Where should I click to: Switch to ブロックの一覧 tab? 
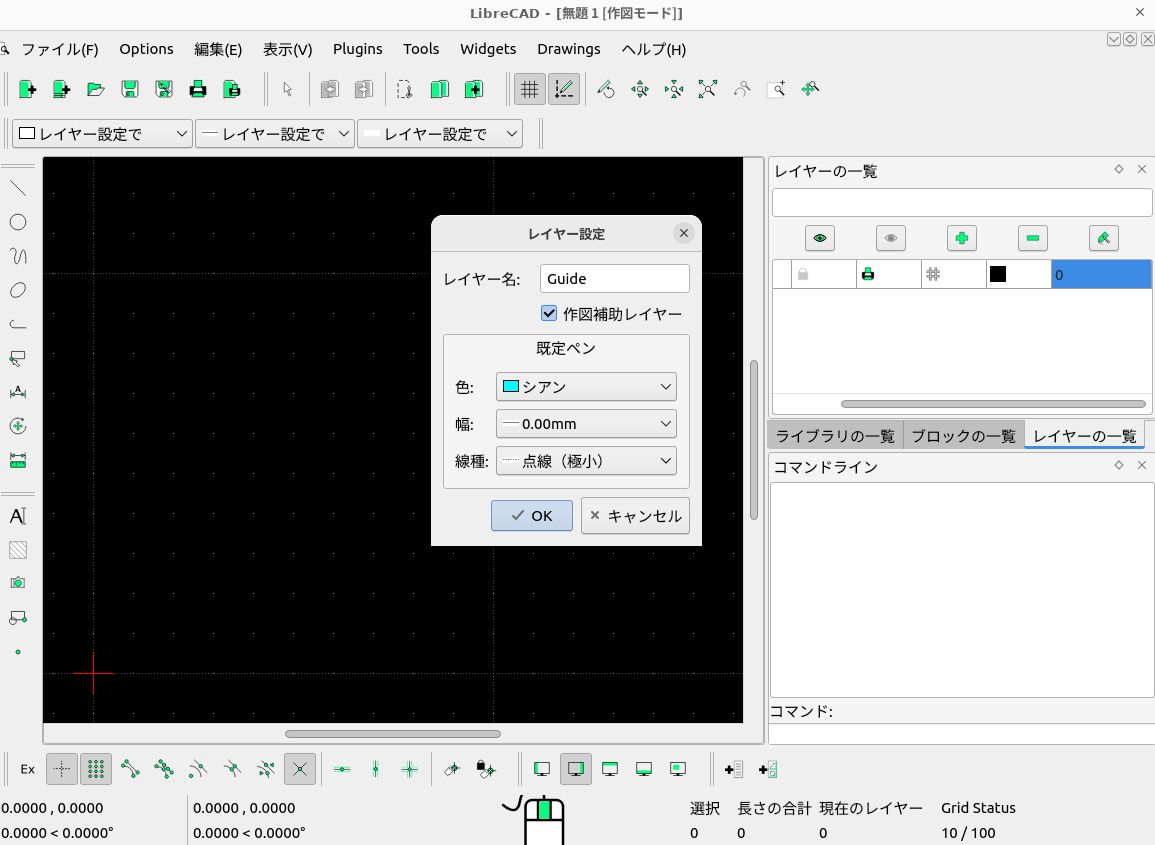[963, 436]
